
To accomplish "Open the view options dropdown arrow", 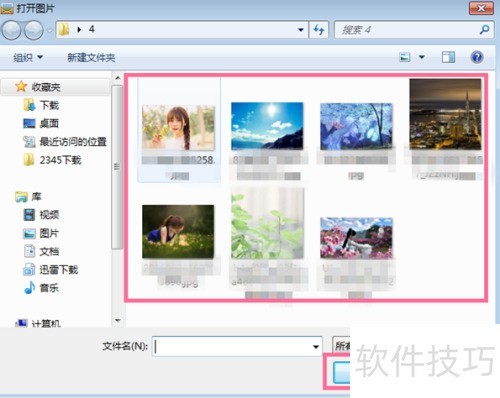I will click(422, 57).
